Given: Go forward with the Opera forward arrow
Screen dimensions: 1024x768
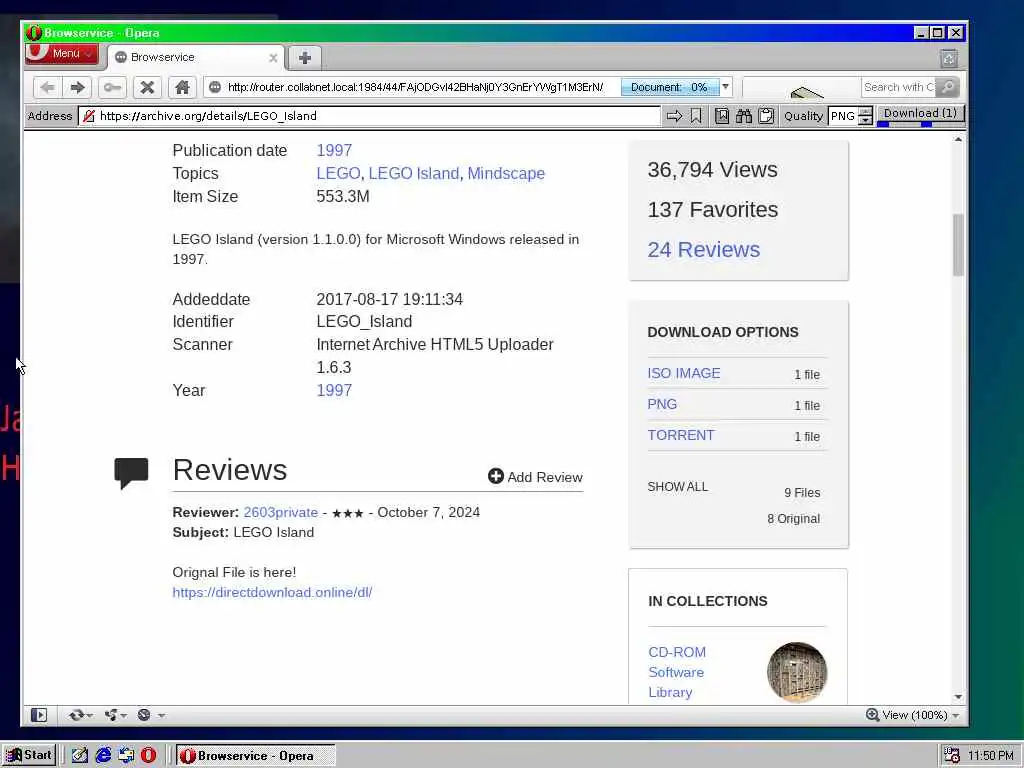Looking at the screenshot, I should tap(77, 88).
